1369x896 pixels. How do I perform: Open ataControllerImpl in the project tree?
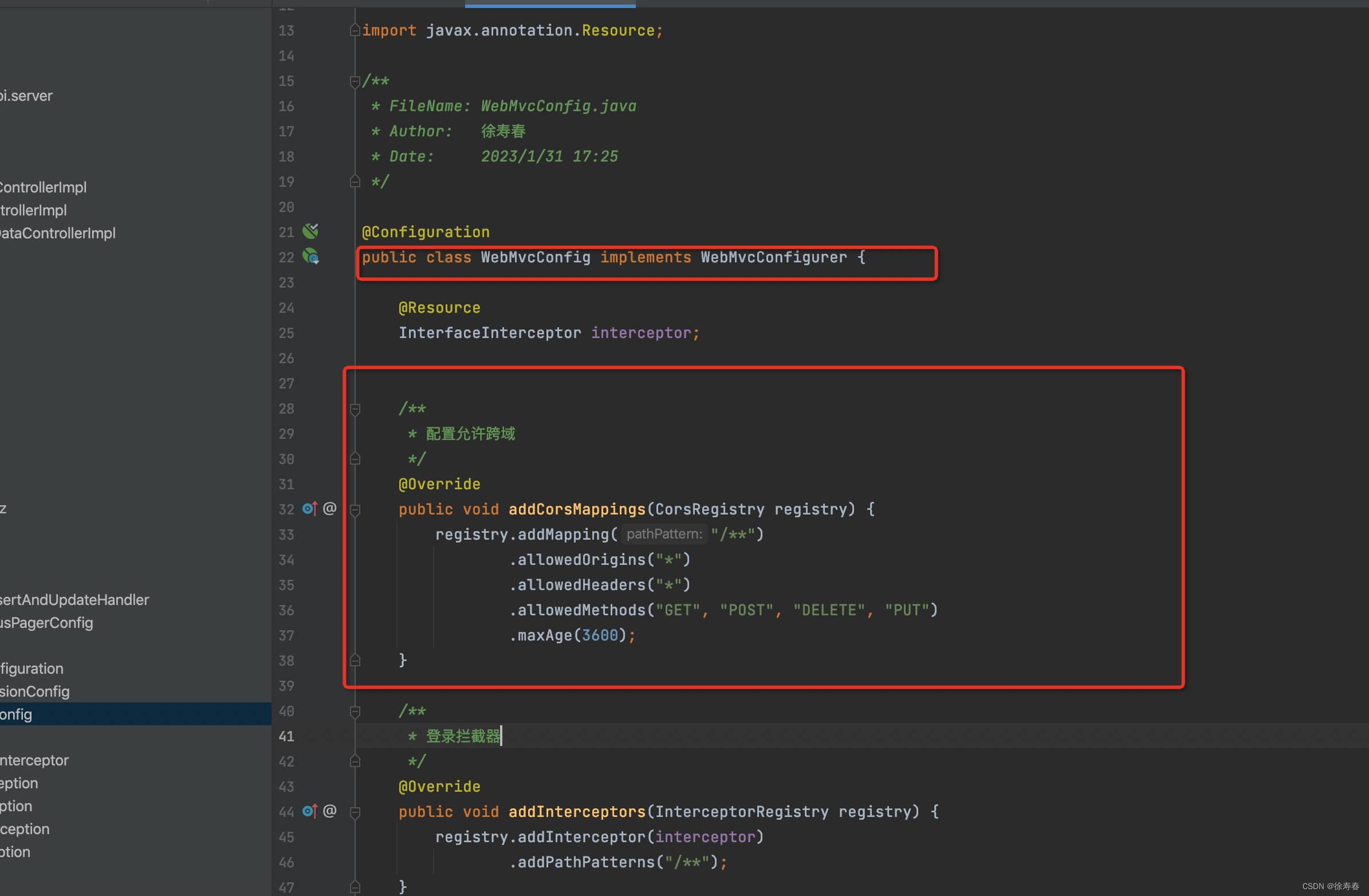point(57,233)
